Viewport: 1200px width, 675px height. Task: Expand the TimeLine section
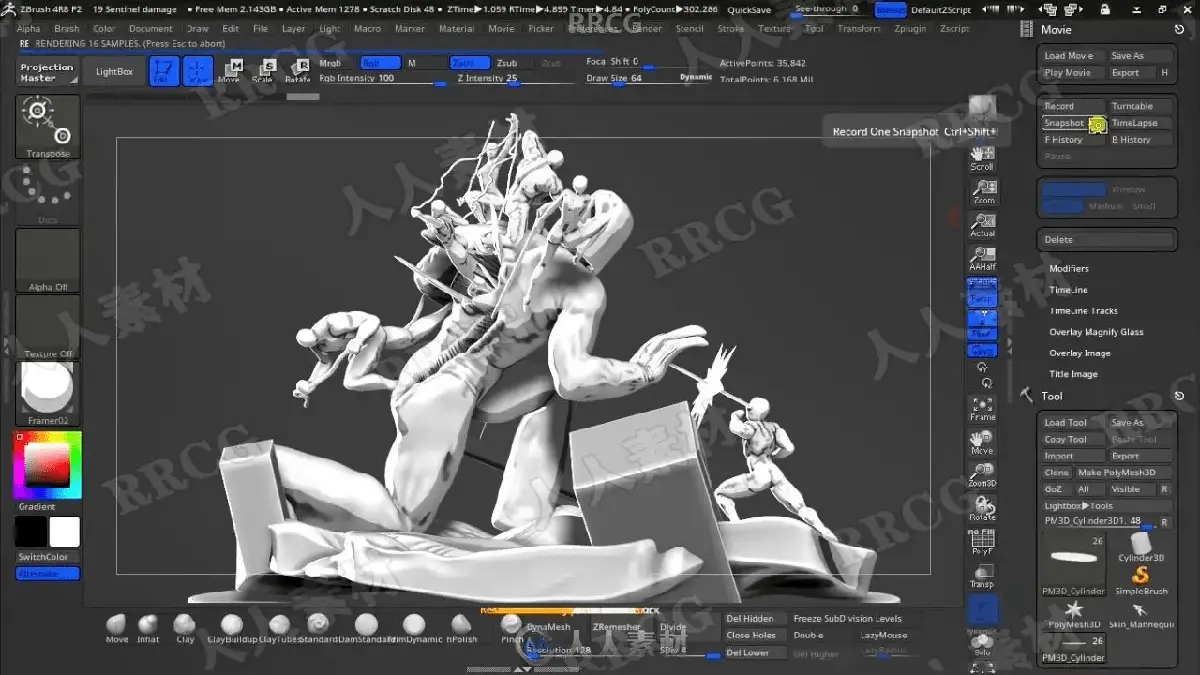[x=1068, y=290]
